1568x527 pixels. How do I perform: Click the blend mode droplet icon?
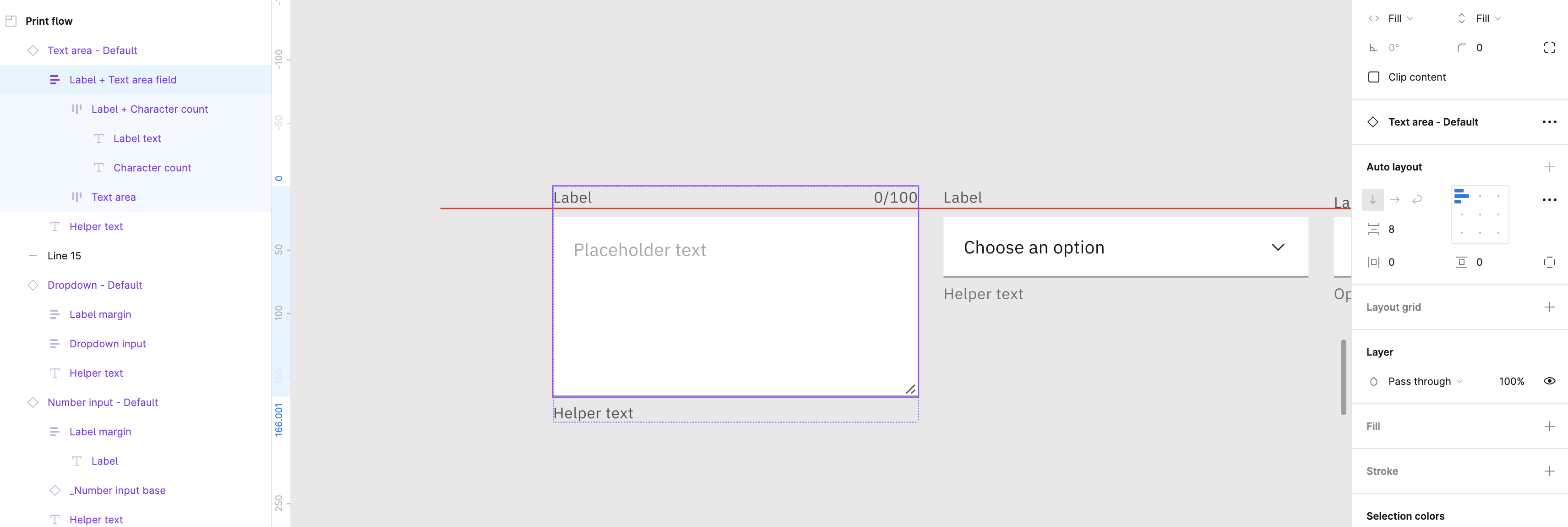[x=1374, y=381]
